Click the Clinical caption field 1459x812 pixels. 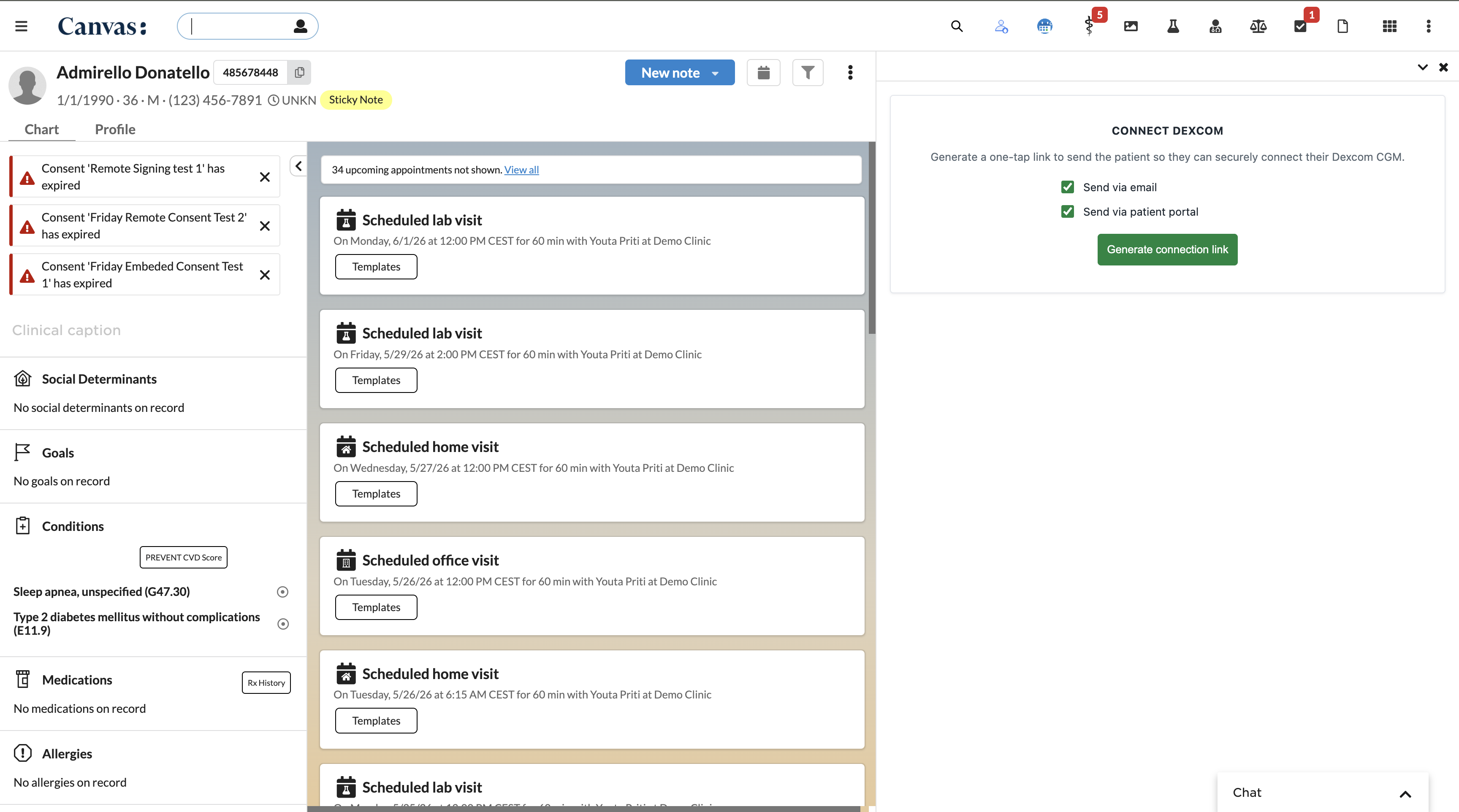(66, 330)
